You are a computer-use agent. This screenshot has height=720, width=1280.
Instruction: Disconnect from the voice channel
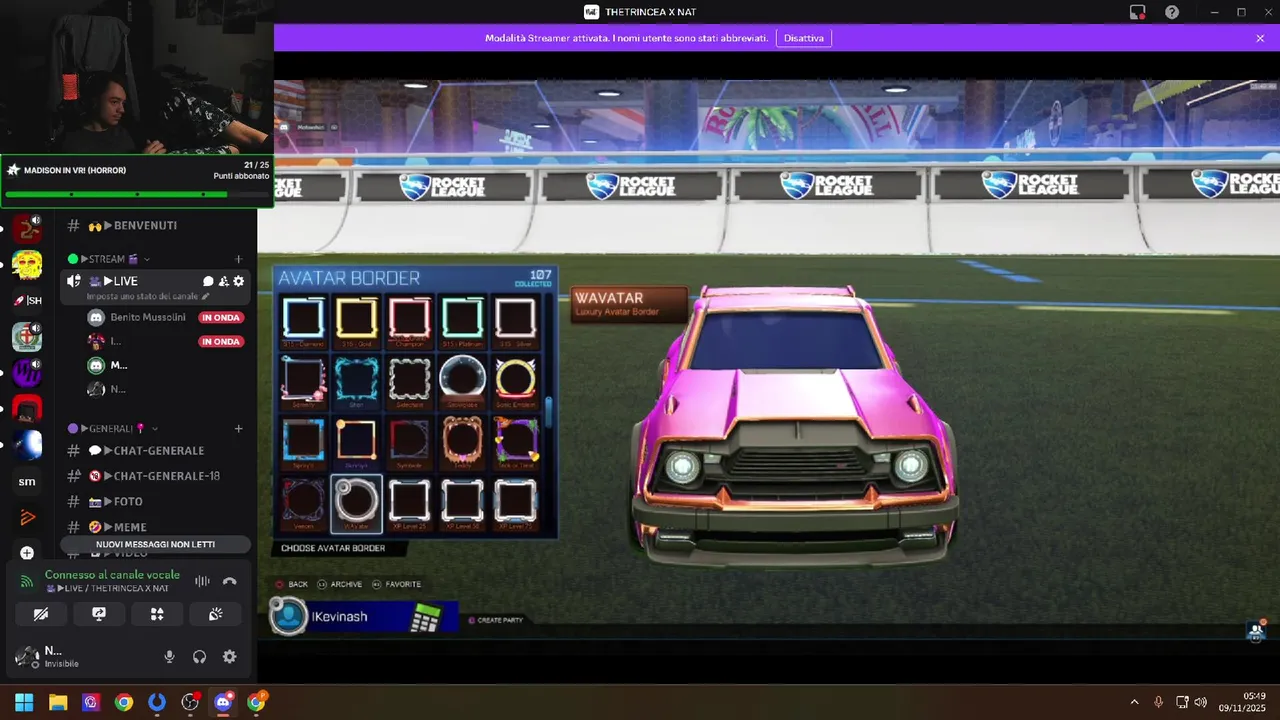(229, 581)
